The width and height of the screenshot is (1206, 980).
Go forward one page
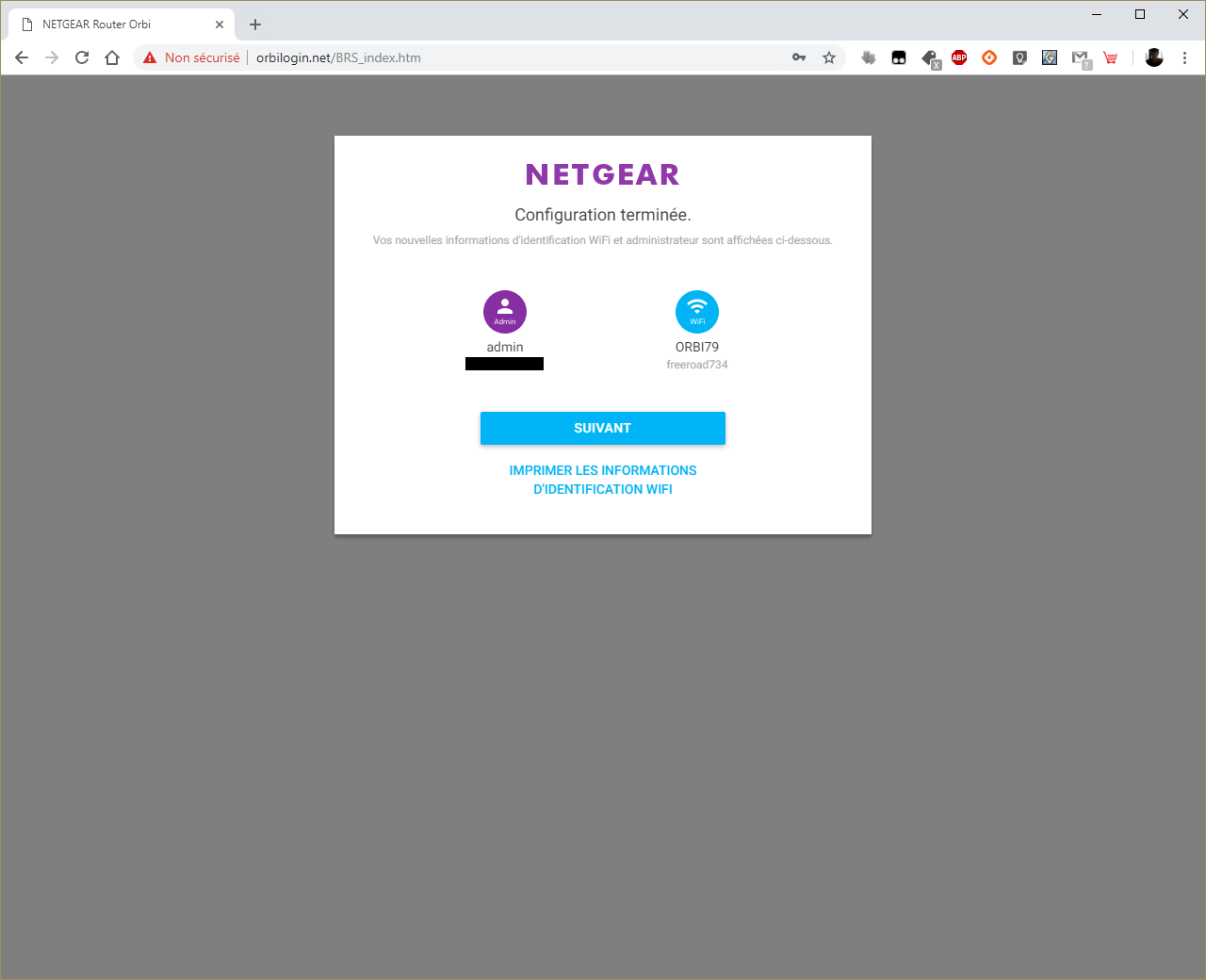click(52, 57)
